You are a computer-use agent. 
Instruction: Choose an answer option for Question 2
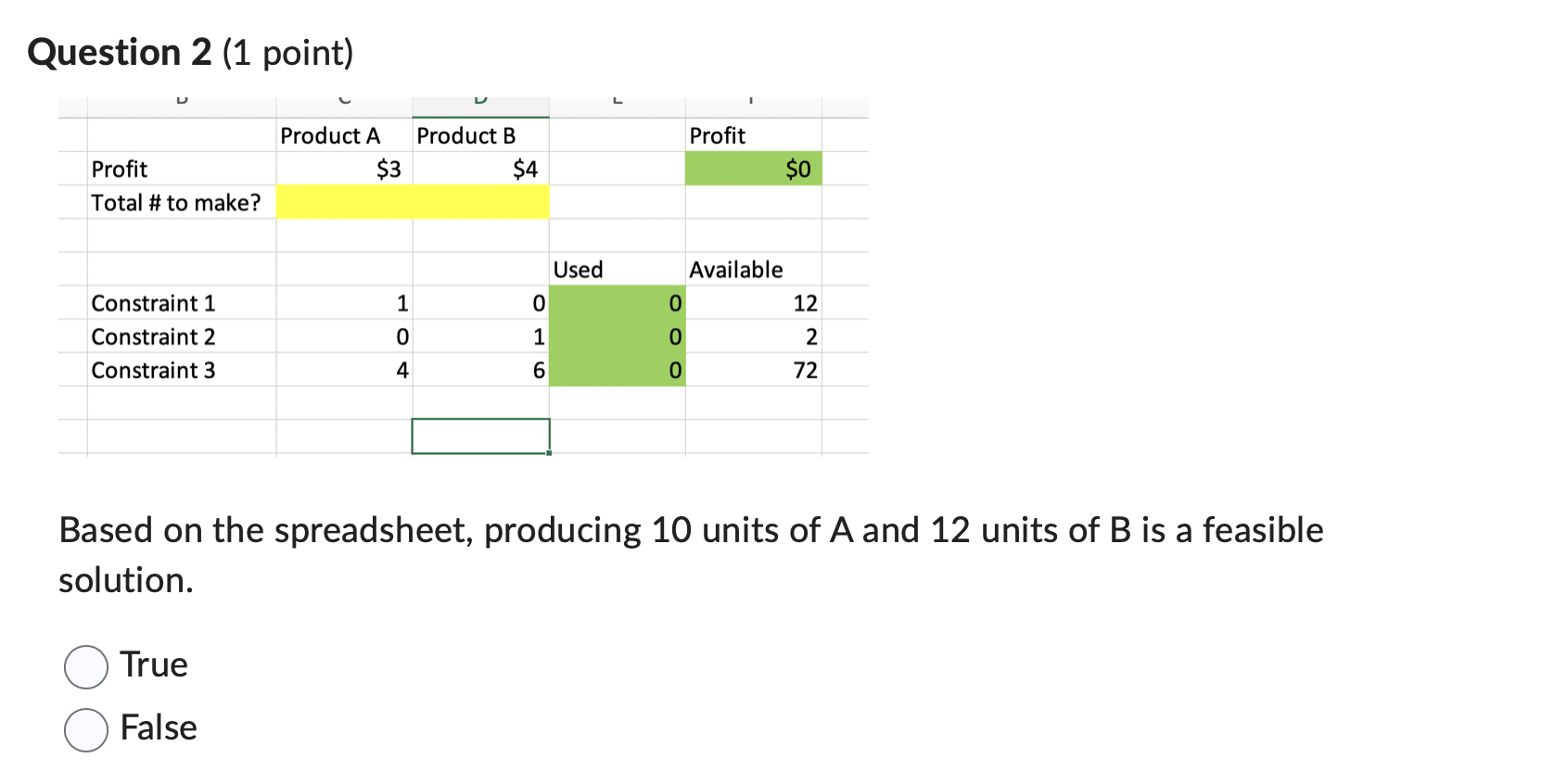(84, 665)
